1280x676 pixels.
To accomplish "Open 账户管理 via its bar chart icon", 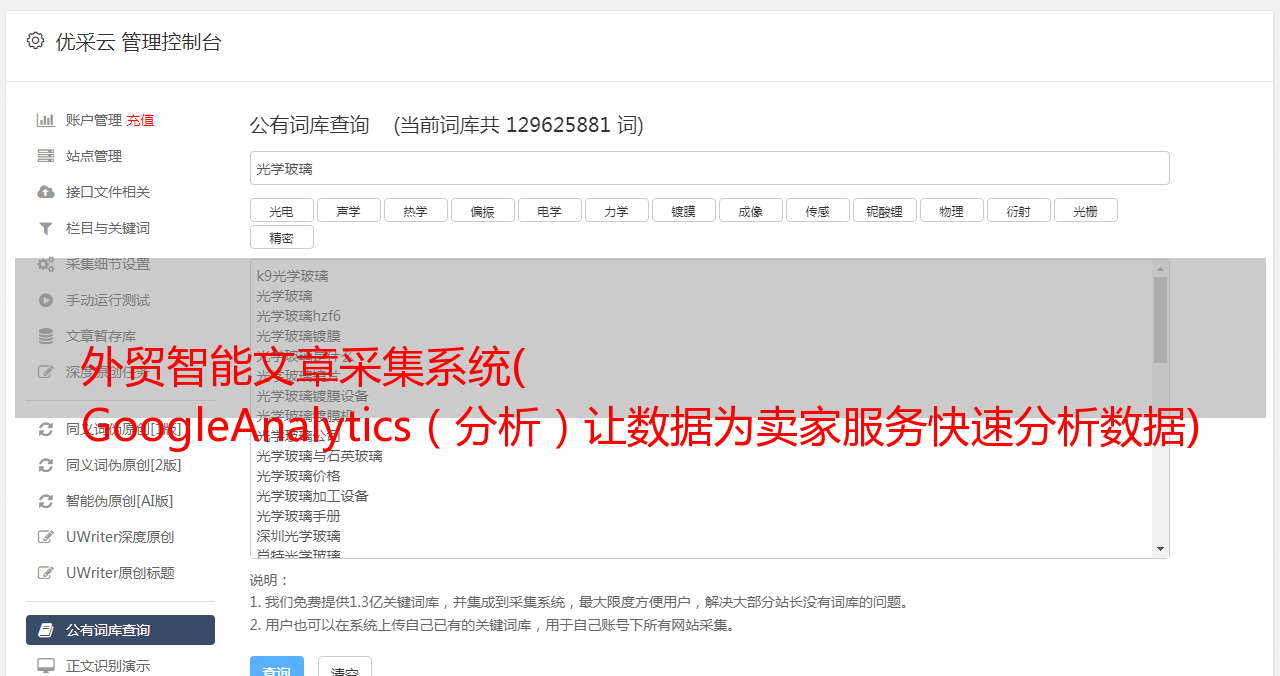I will [x=45, y=120].
